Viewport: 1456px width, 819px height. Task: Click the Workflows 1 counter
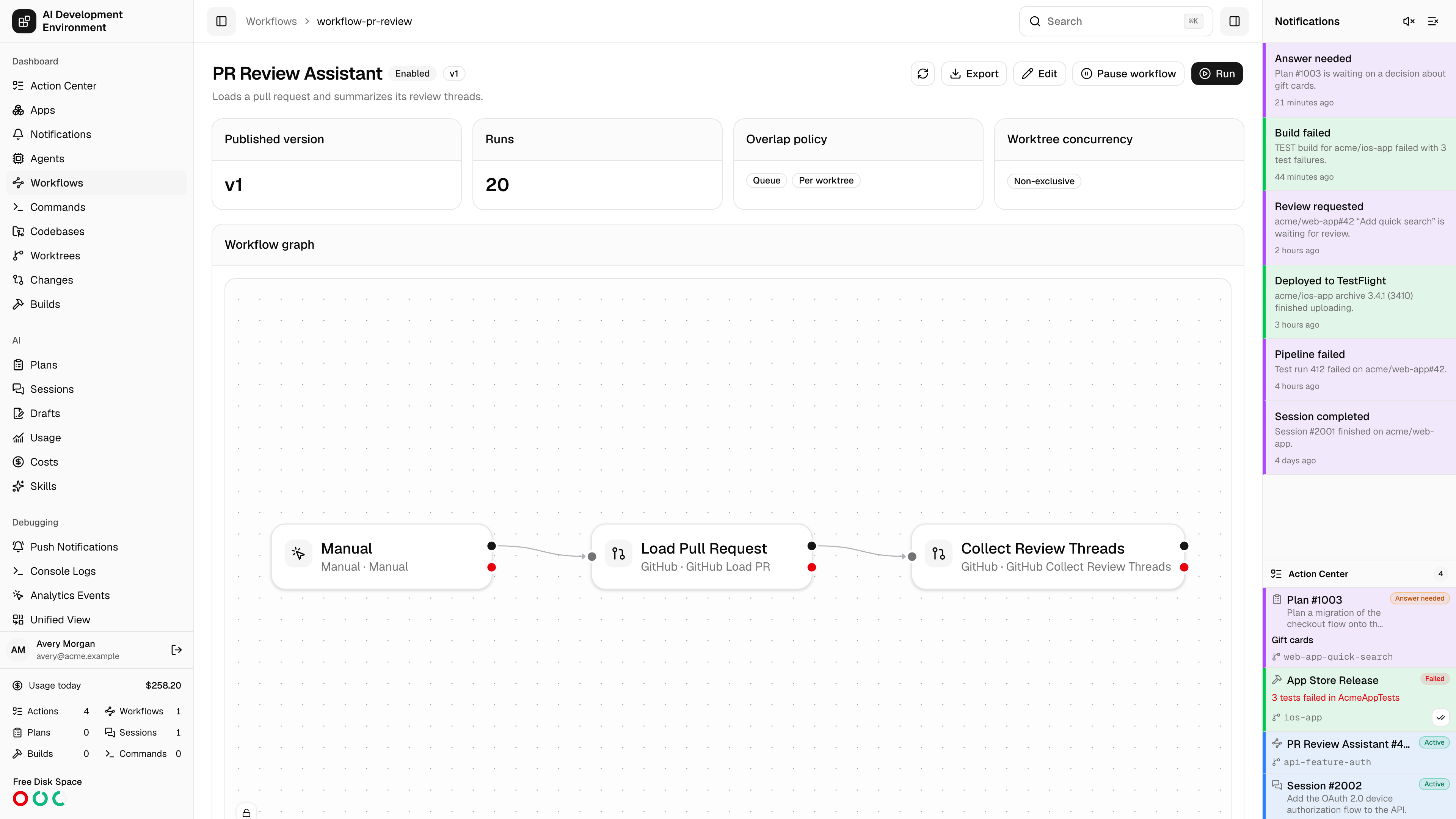point(143,711)
